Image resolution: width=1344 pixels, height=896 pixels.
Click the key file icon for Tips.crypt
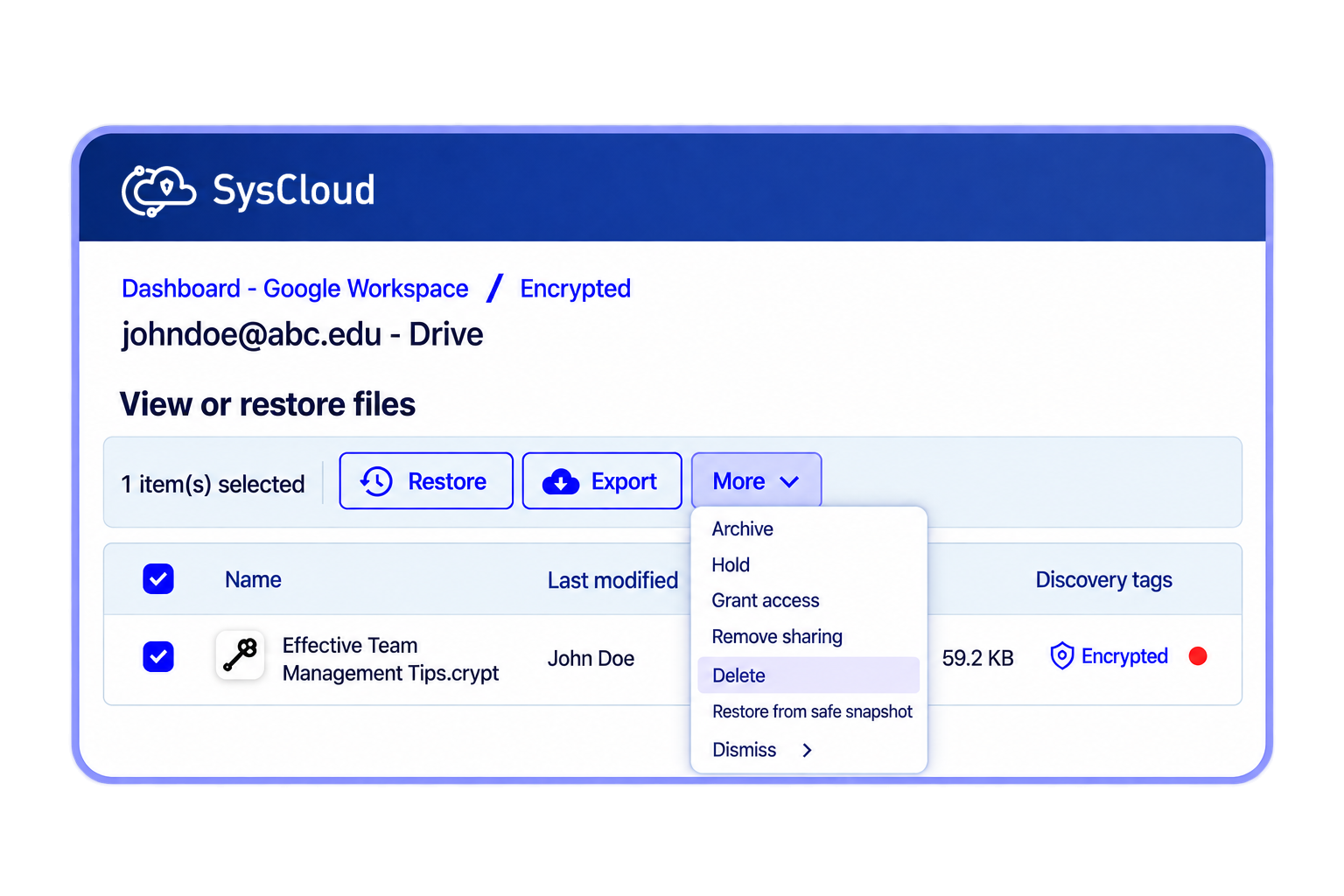pyautogui.click(x=240, y=655)
